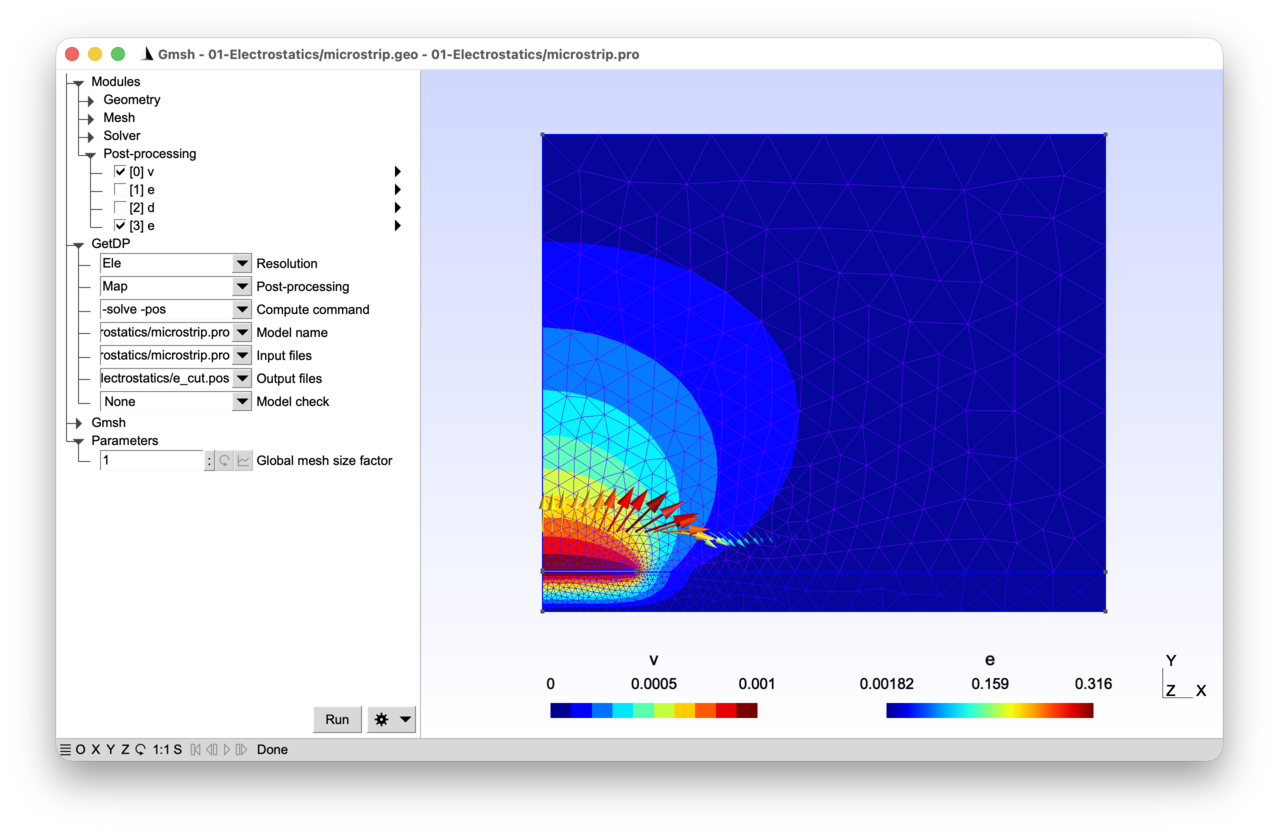This screenshot has height=835, width=1279.
Task: Collapse the GetDP section
Action: (x=78, y=245)
